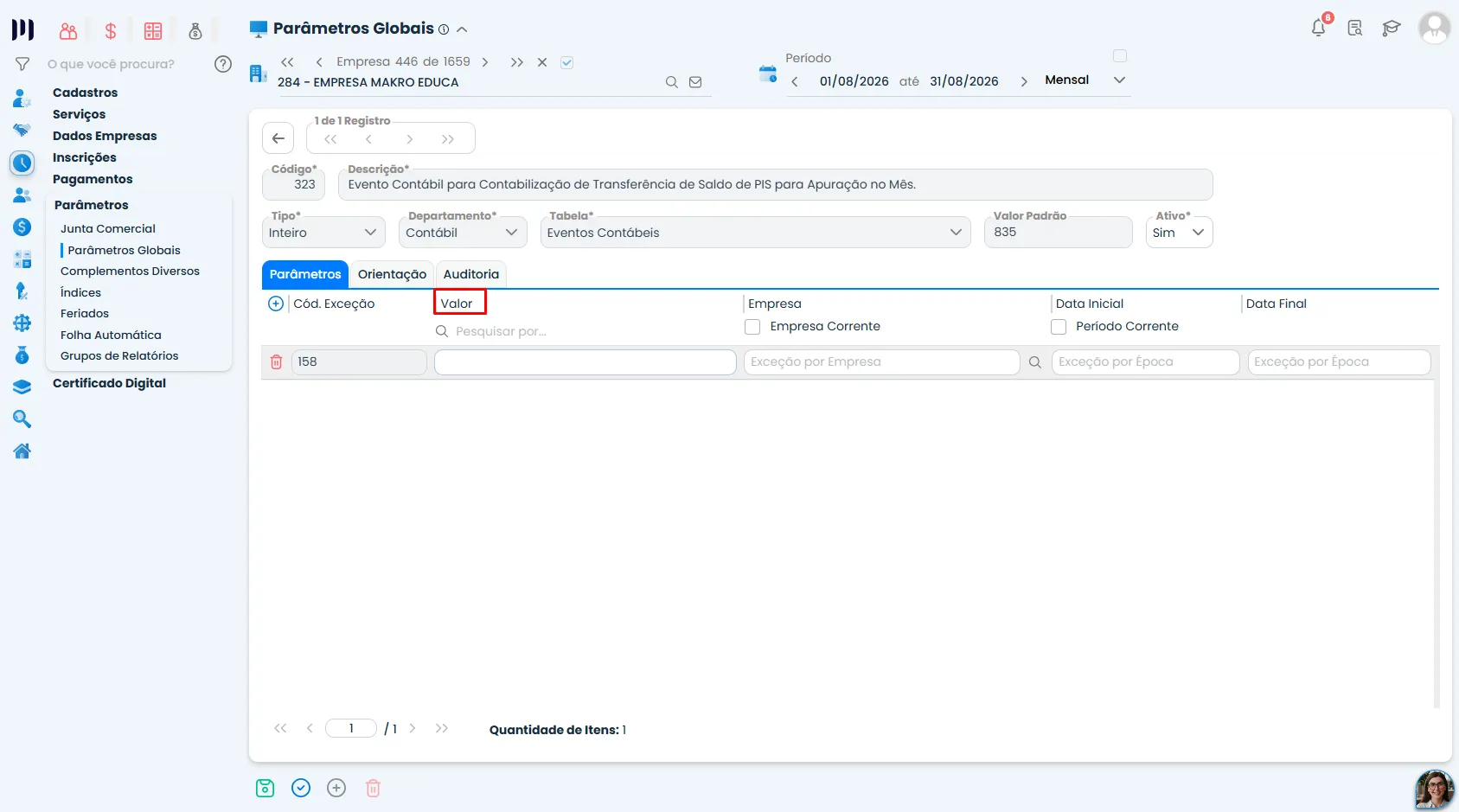
Task: Open Complementos Diversos in the sidebar
Action: click(x=130, y=271)
